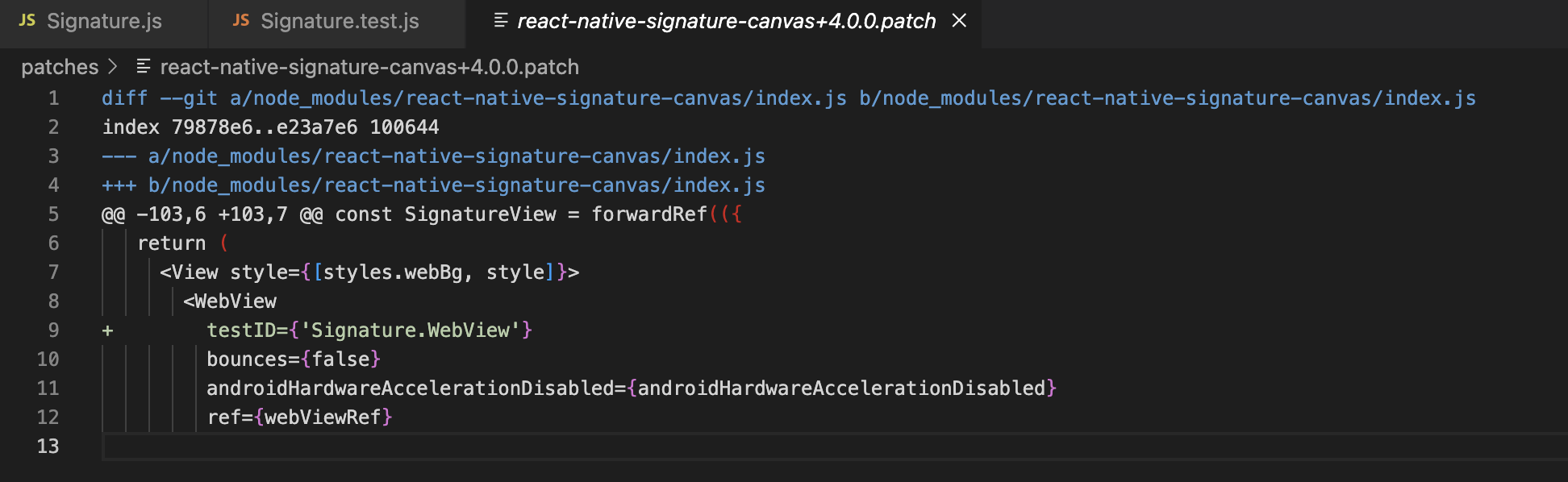Click 'SignatureView' identifier on line 5
This screenshot has width=1568, height=482.
(x=480, y=214)
